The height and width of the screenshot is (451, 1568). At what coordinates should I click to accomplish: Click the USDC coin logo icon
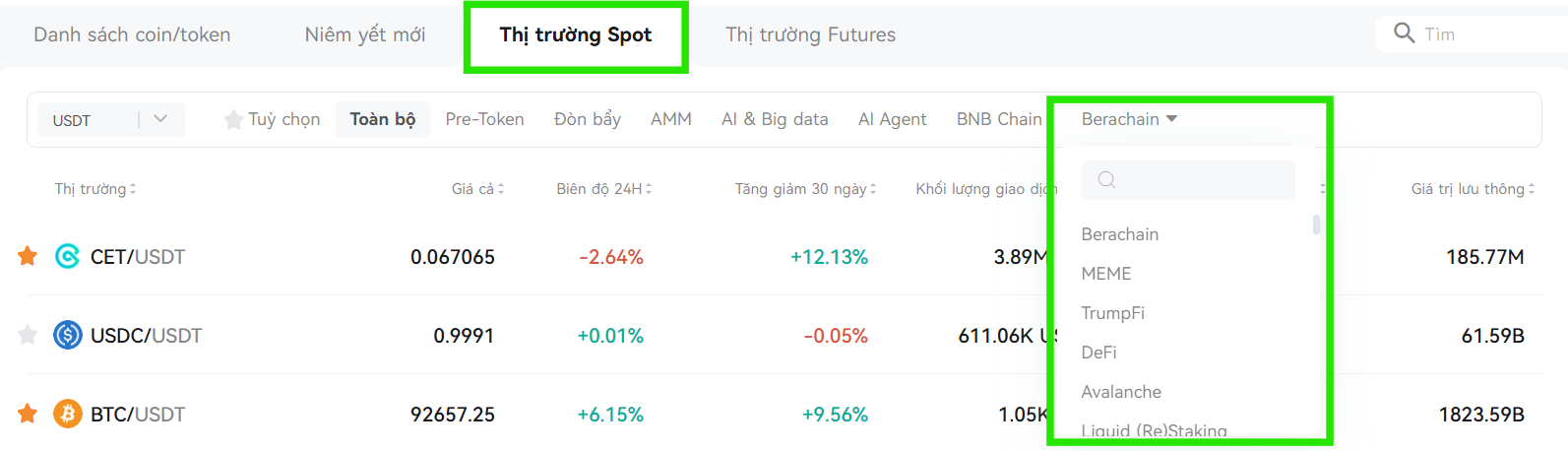pos(67,336)
